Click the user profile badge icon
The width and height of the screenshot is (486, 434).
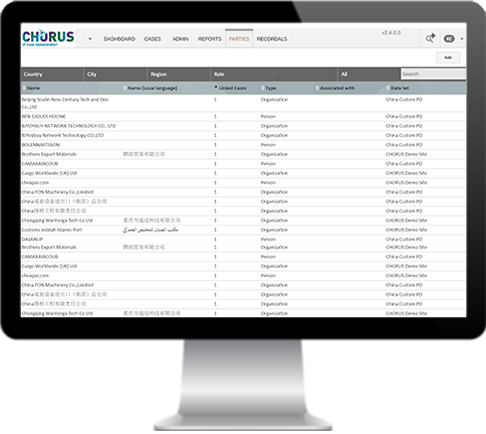coord(449,39)
